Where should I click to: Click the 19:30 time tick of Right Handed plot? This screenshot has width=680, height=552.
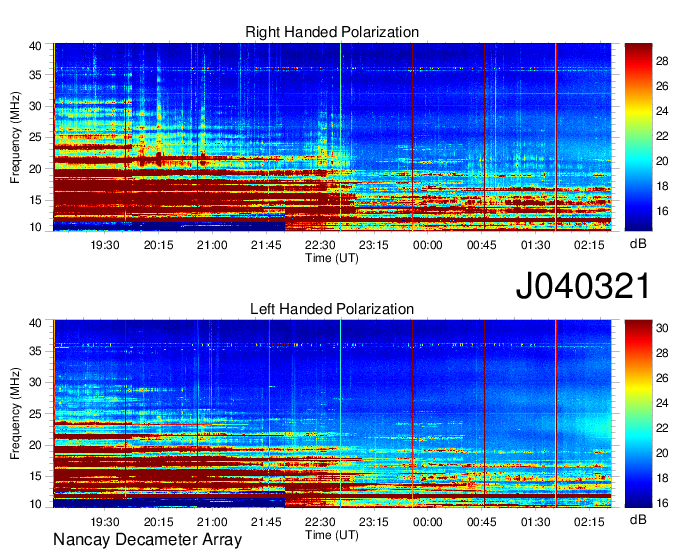(105, 245)
